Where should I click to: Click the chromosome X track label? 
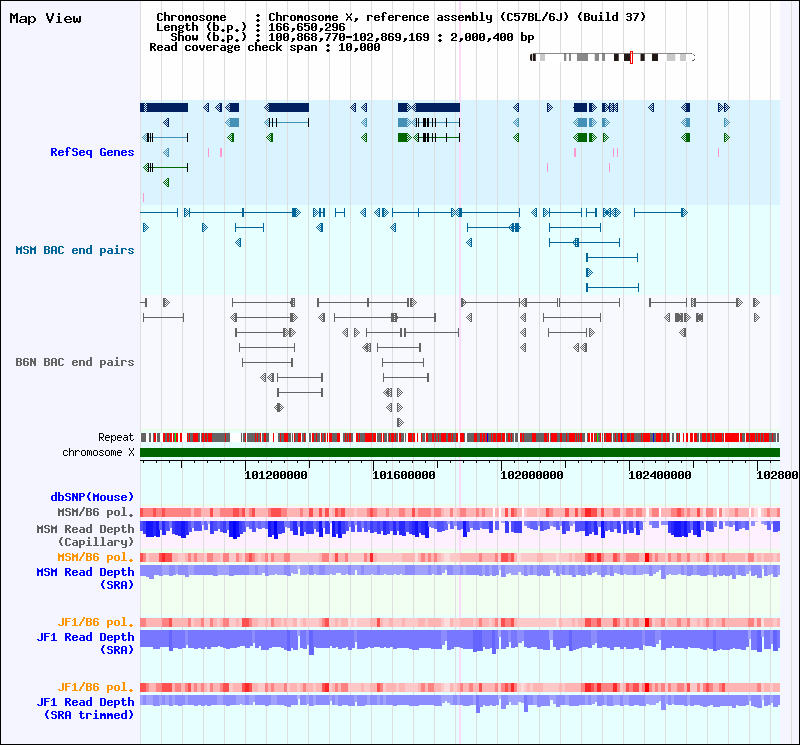pos(98,453)
